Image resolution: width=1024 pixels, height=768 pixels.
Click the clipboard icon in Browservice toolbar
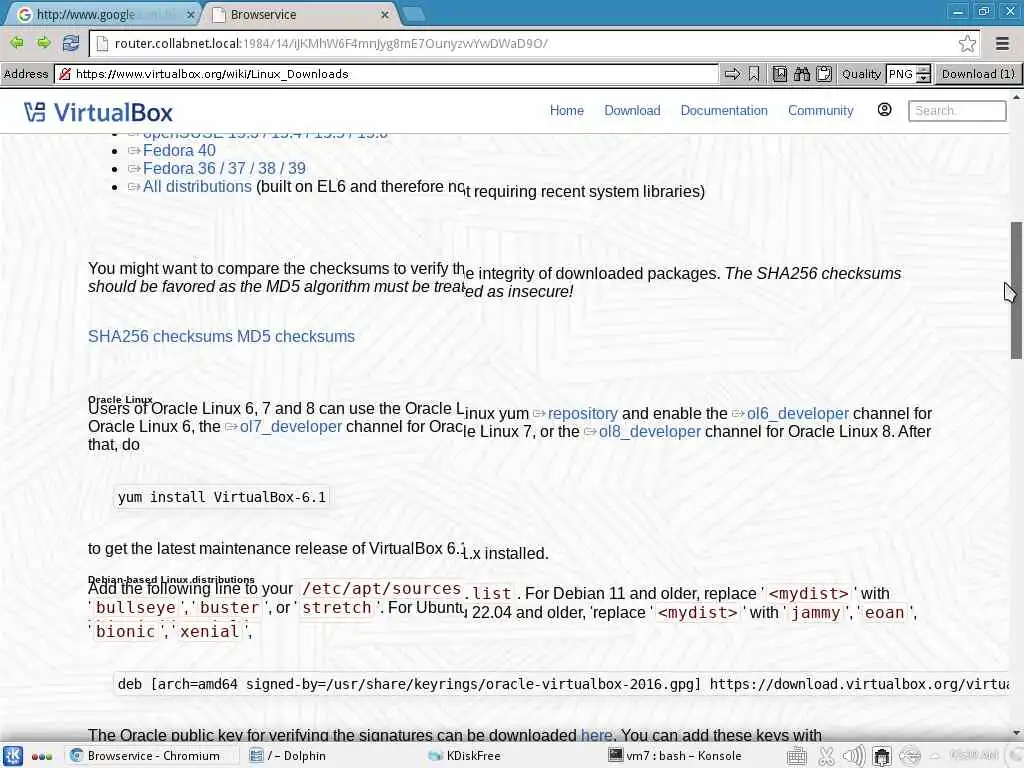pyautogui.click(x=824, y=74)
